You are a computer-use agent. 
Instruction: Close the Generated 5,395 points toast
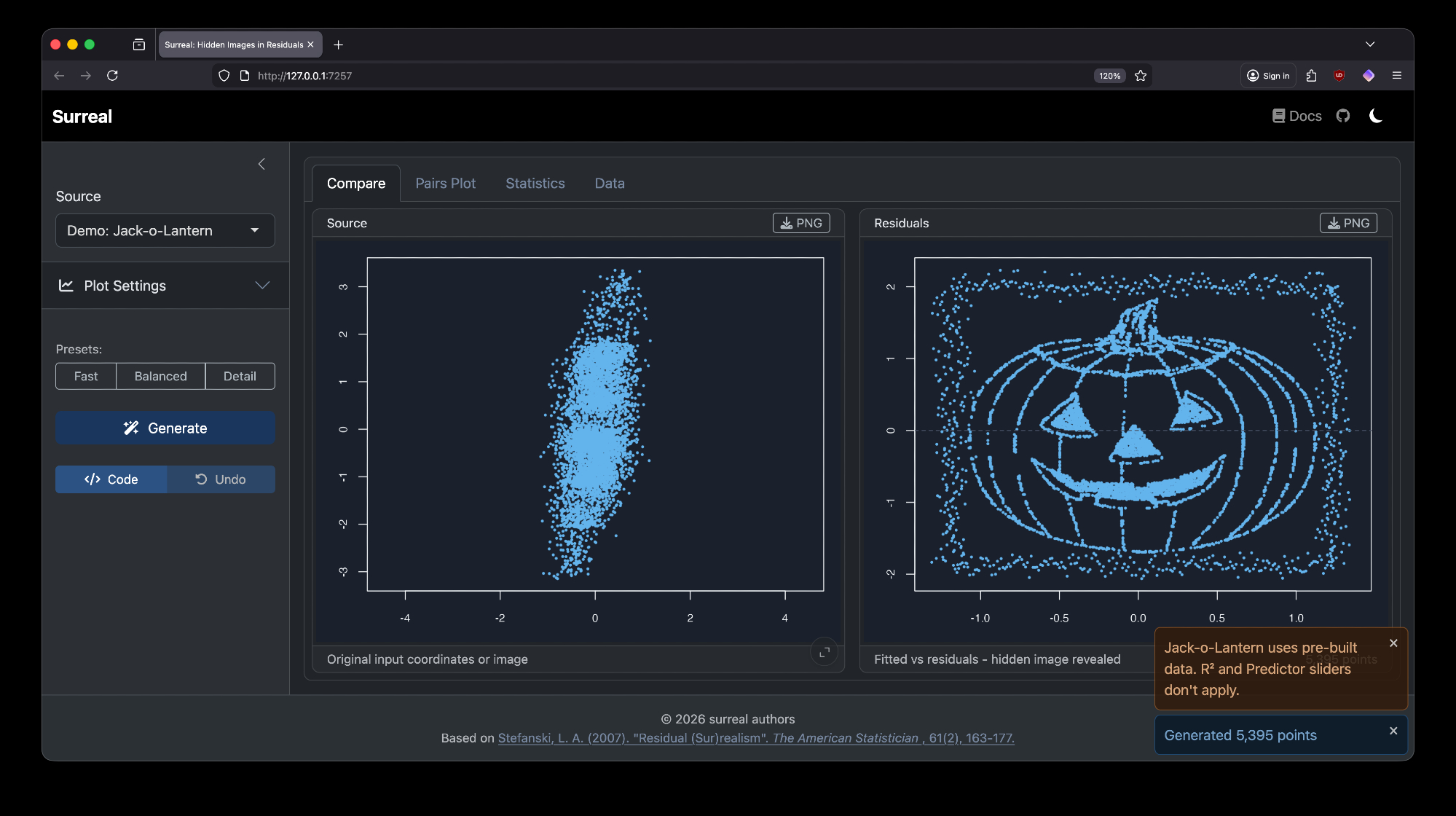tap(1393, 731)
